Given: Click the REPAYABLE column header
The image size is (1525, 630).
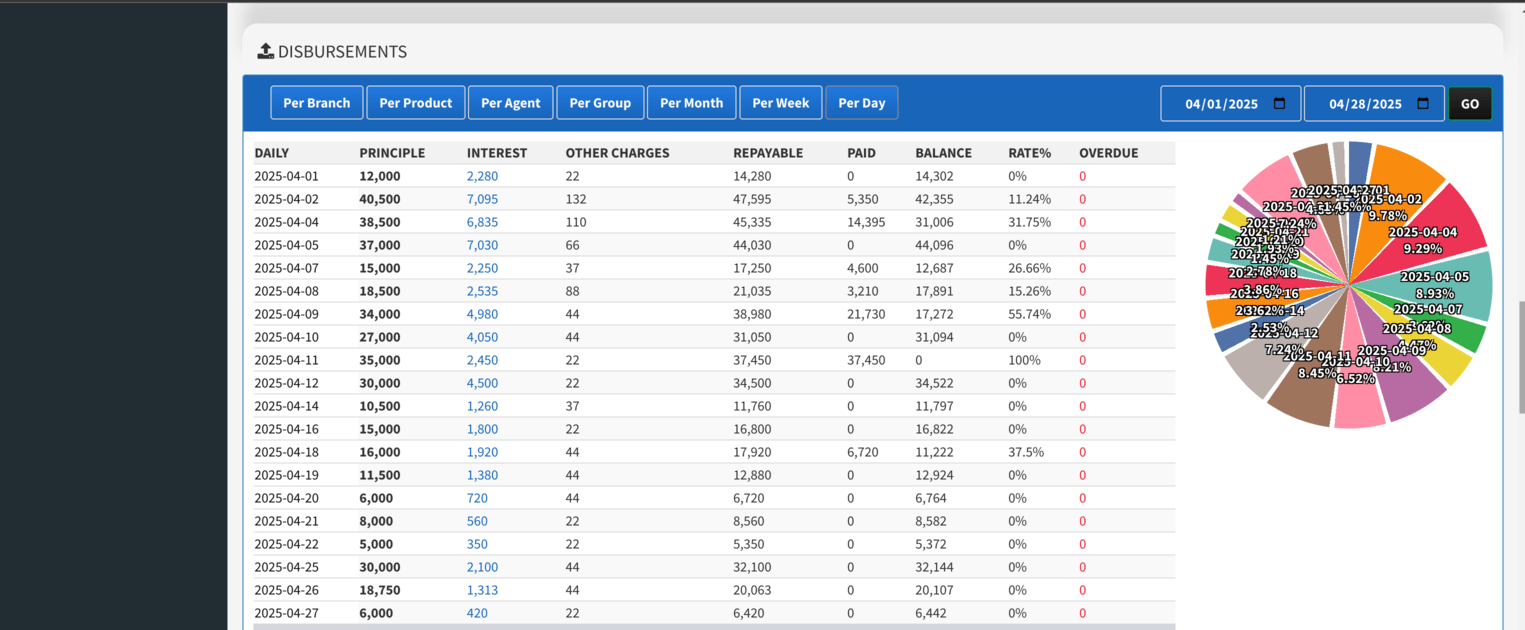Looking at the screenshot, I should tap(768, 153).
